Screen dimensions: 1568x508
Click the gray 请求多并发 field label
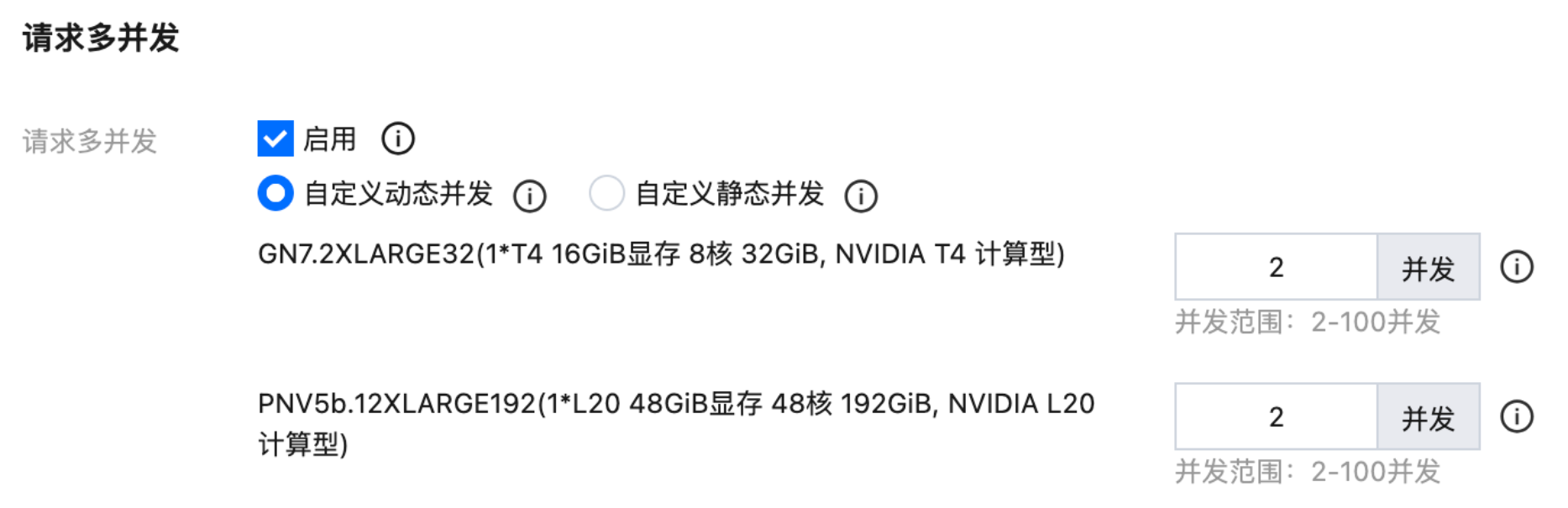(x=90, y=141)
